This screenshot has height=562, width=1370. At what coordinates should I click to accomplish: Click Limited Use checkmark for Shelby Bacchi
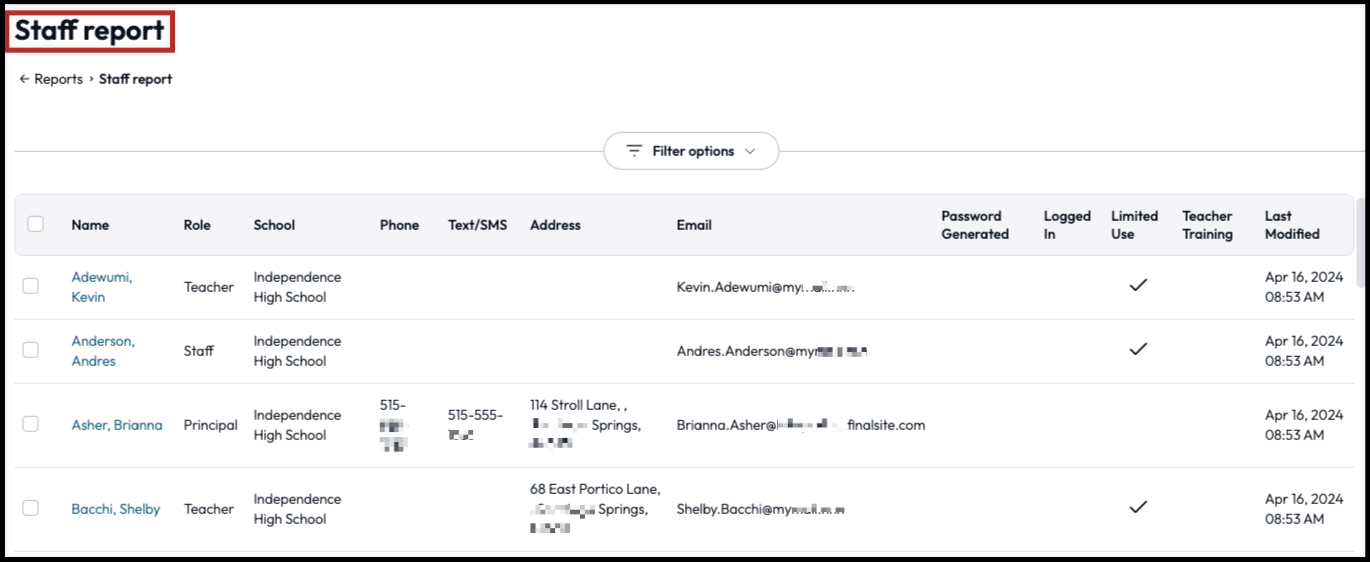1137,507
